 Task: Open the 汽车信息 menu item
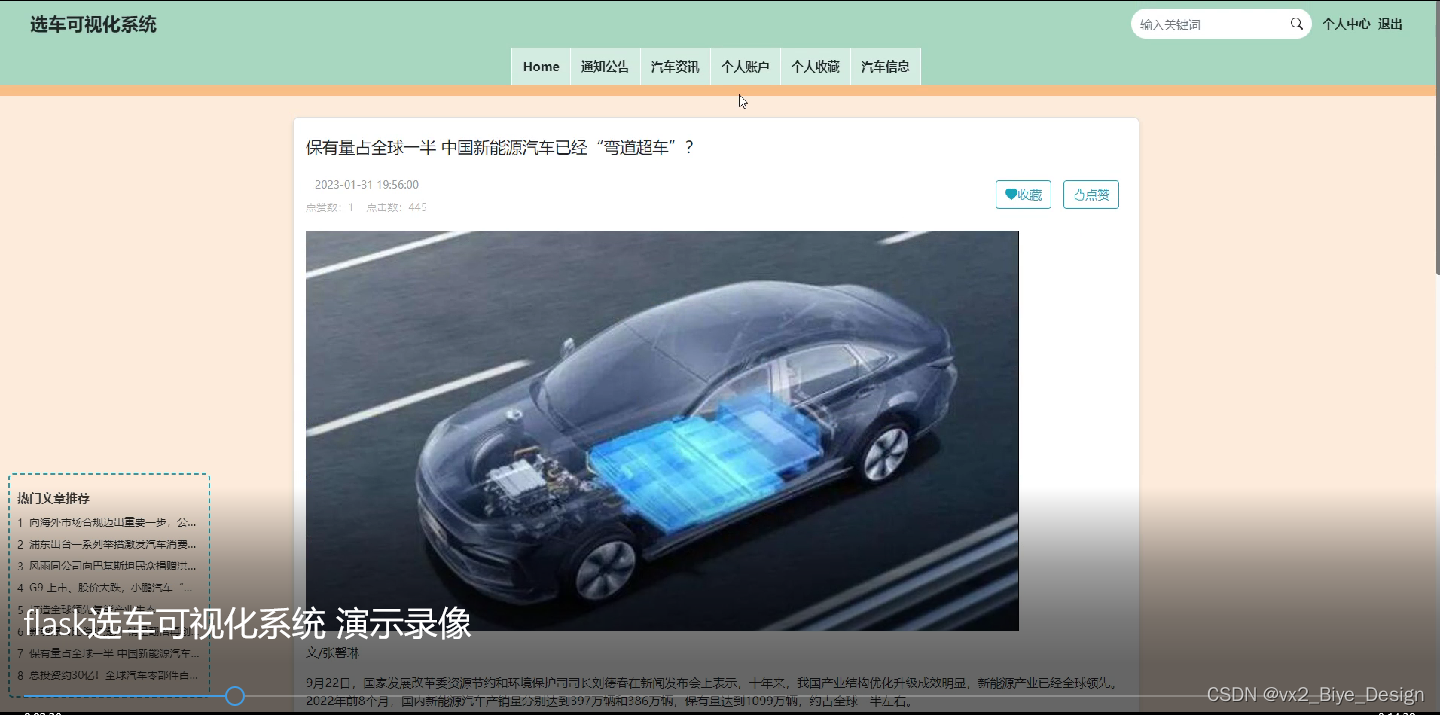point(885,67)
